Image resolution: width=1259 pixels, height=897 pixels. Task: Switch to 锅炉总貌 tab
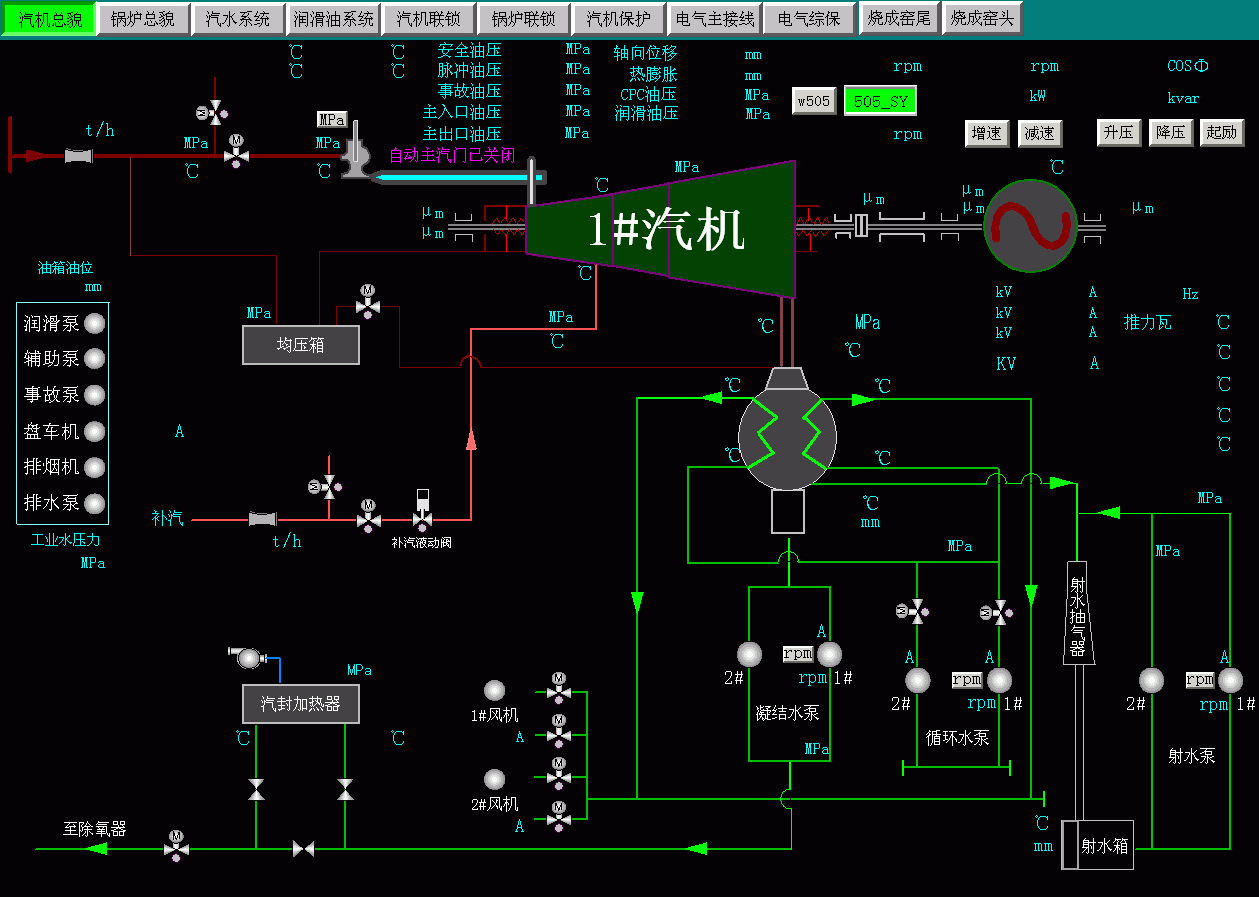point(143,19)
